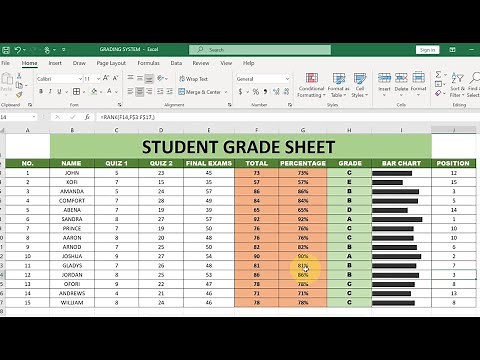Screen dimensions: 480x360
Task: Click the Fill Color paint bucket
Action: coord(94,91)
